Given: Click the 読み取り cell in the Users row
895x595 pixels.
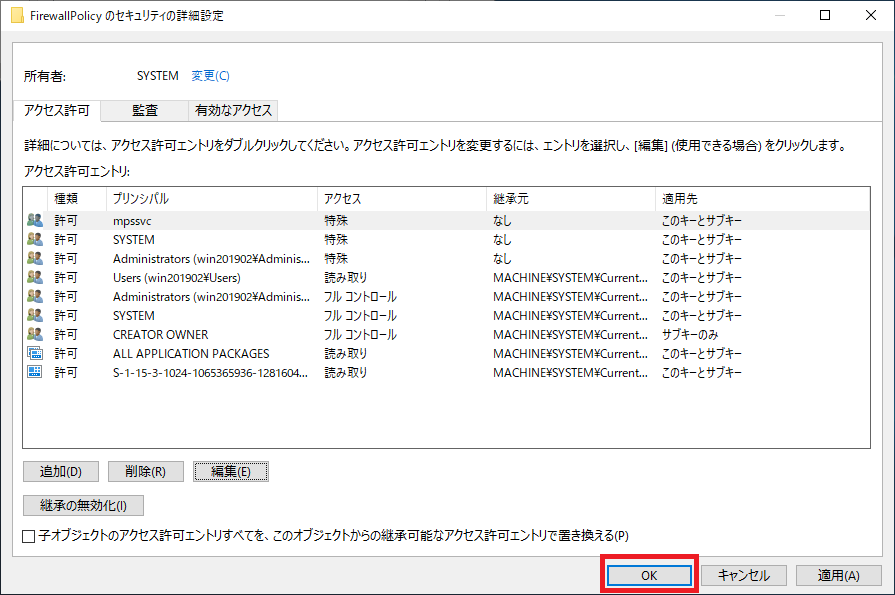Looking at the screenshot, I should click(346, 277).
